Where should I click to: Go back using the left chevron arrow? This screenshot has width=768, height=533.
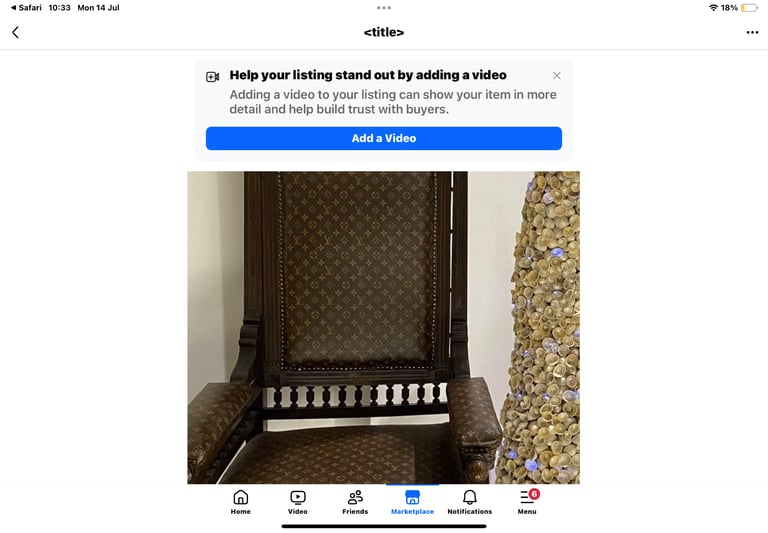click(x=15, y=32)
